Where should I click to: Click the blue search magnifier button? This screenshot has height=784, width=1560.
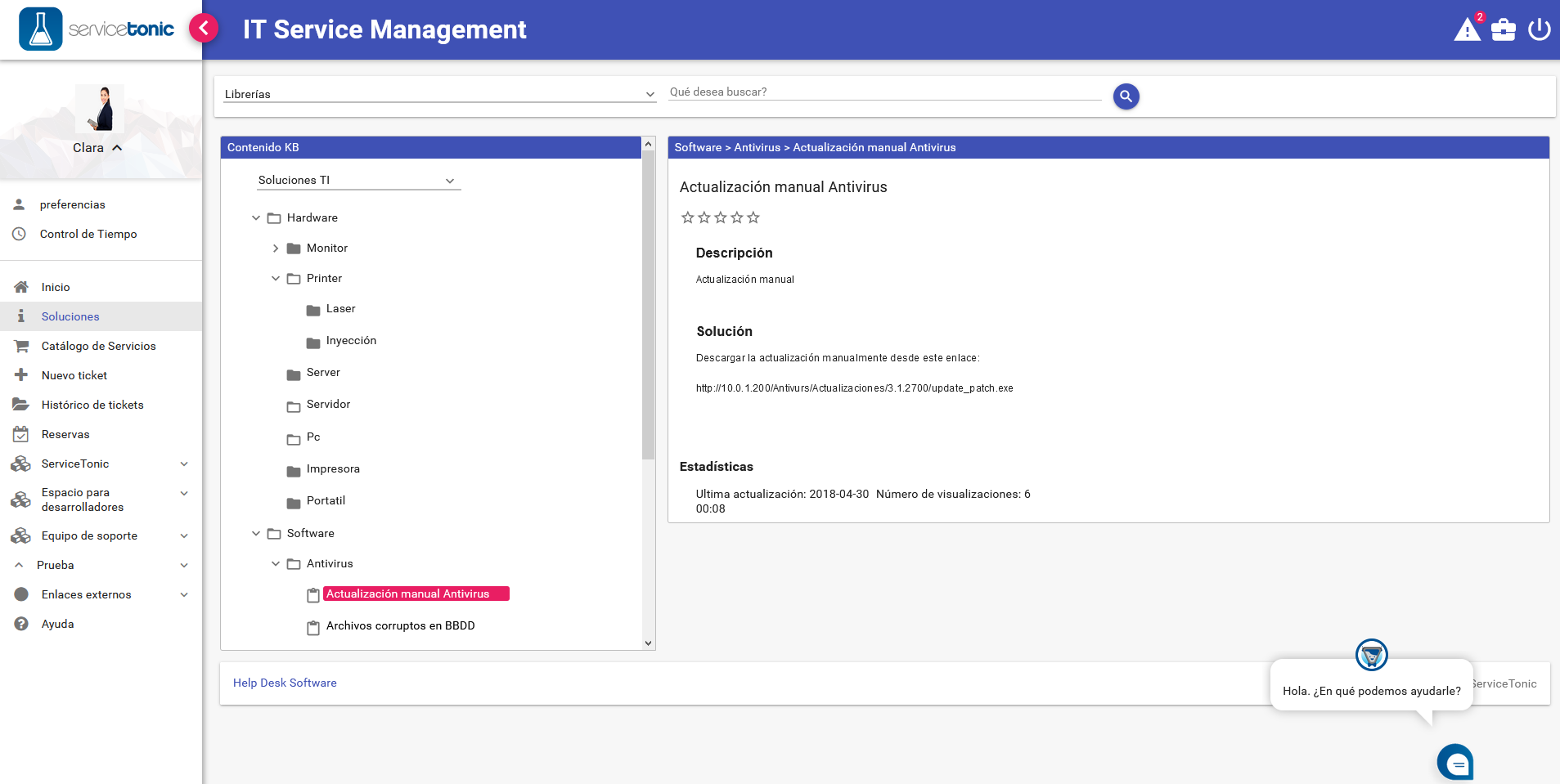point(1126,96)
